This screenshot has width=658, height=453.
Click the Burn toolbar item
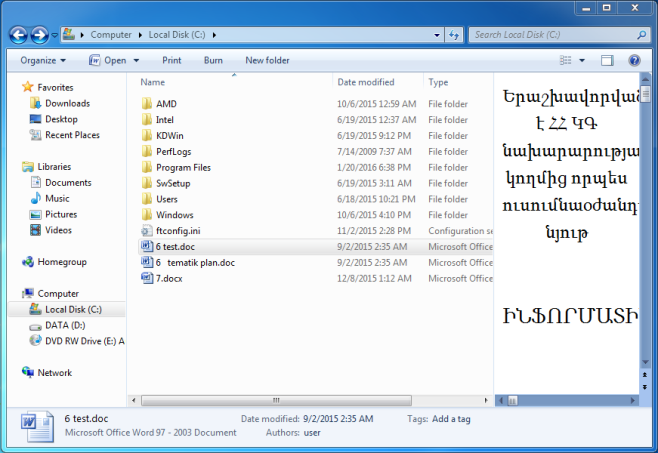213,60
